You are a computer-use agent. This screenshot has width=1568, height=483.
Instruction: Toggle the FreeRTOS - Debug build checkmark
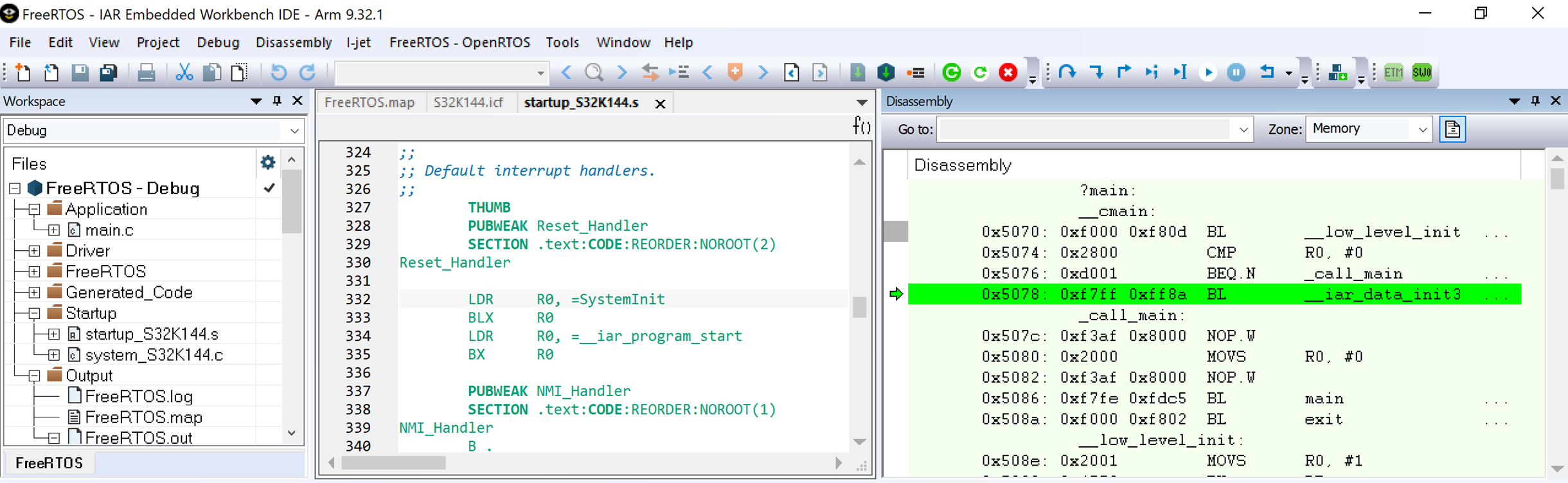click(x=269, y=188)
